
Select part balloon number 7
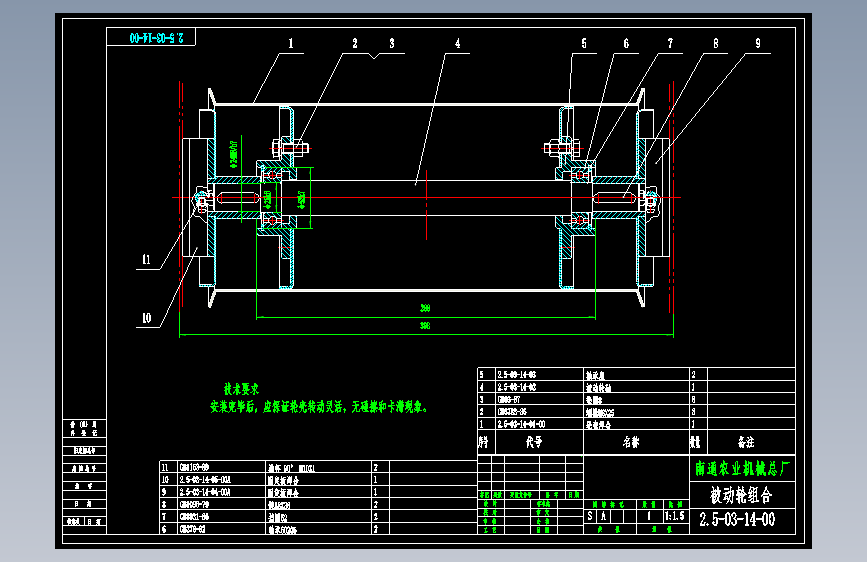point(670,44)
